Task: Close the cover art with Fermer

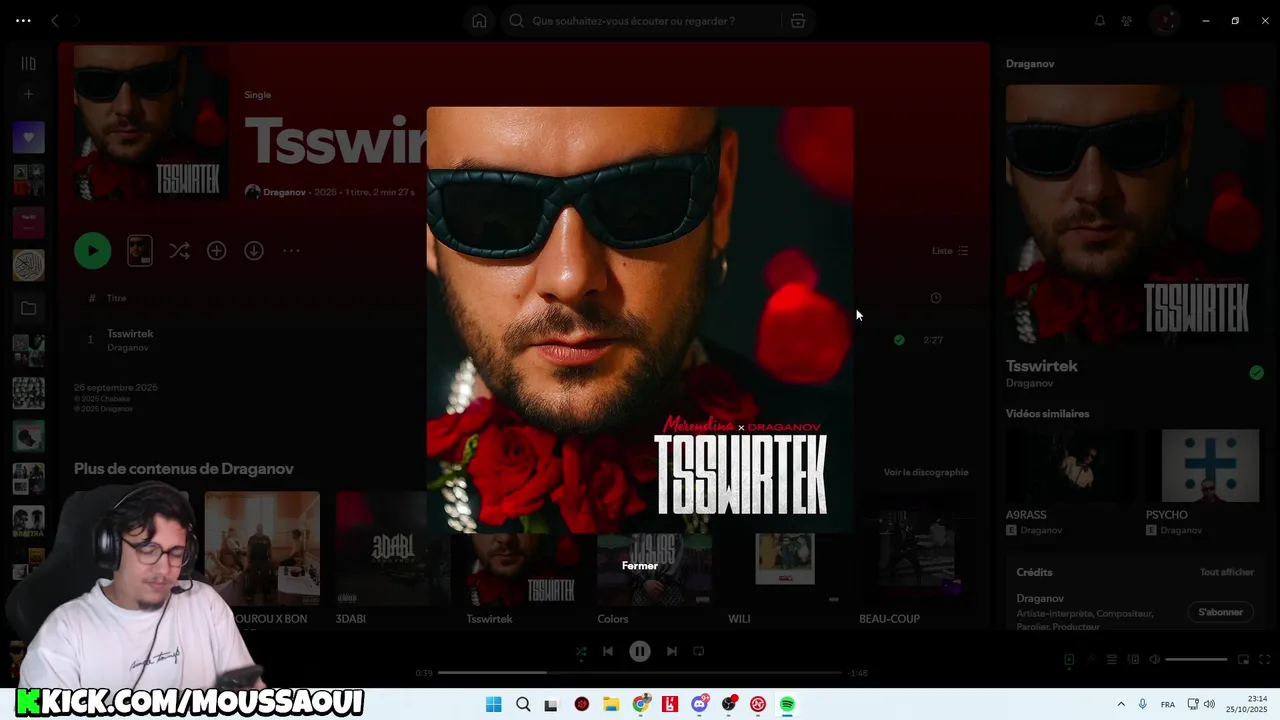Action: click(640, 566)
